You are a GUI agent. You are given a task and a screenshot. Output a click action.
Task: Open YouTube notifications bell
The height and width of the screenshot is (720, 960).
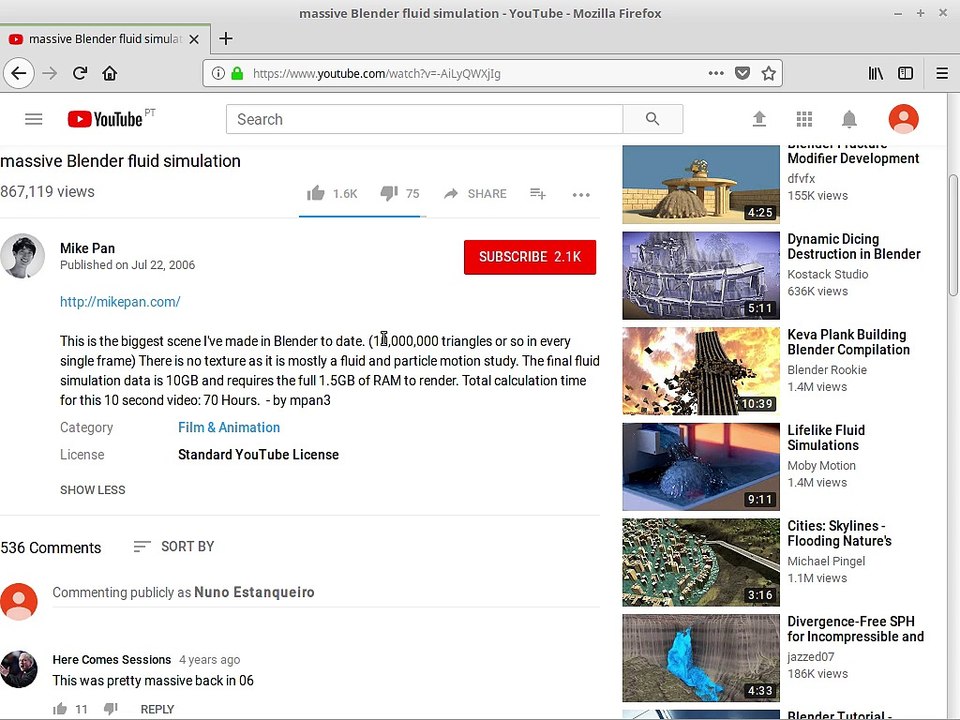(849, 119)
